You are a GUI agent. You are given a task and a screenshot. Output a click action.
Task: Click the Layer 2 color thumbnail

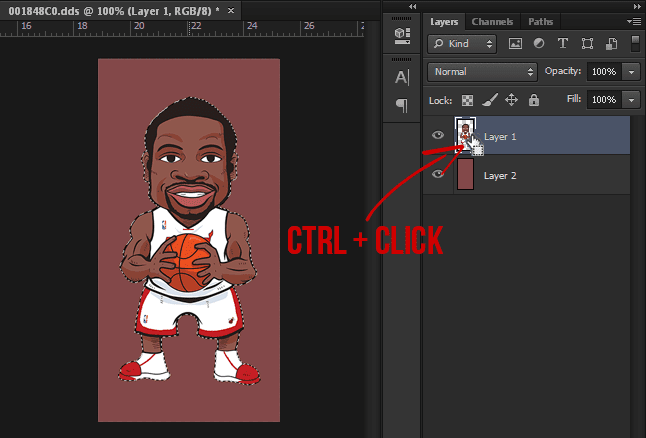[x=466, y=174]
